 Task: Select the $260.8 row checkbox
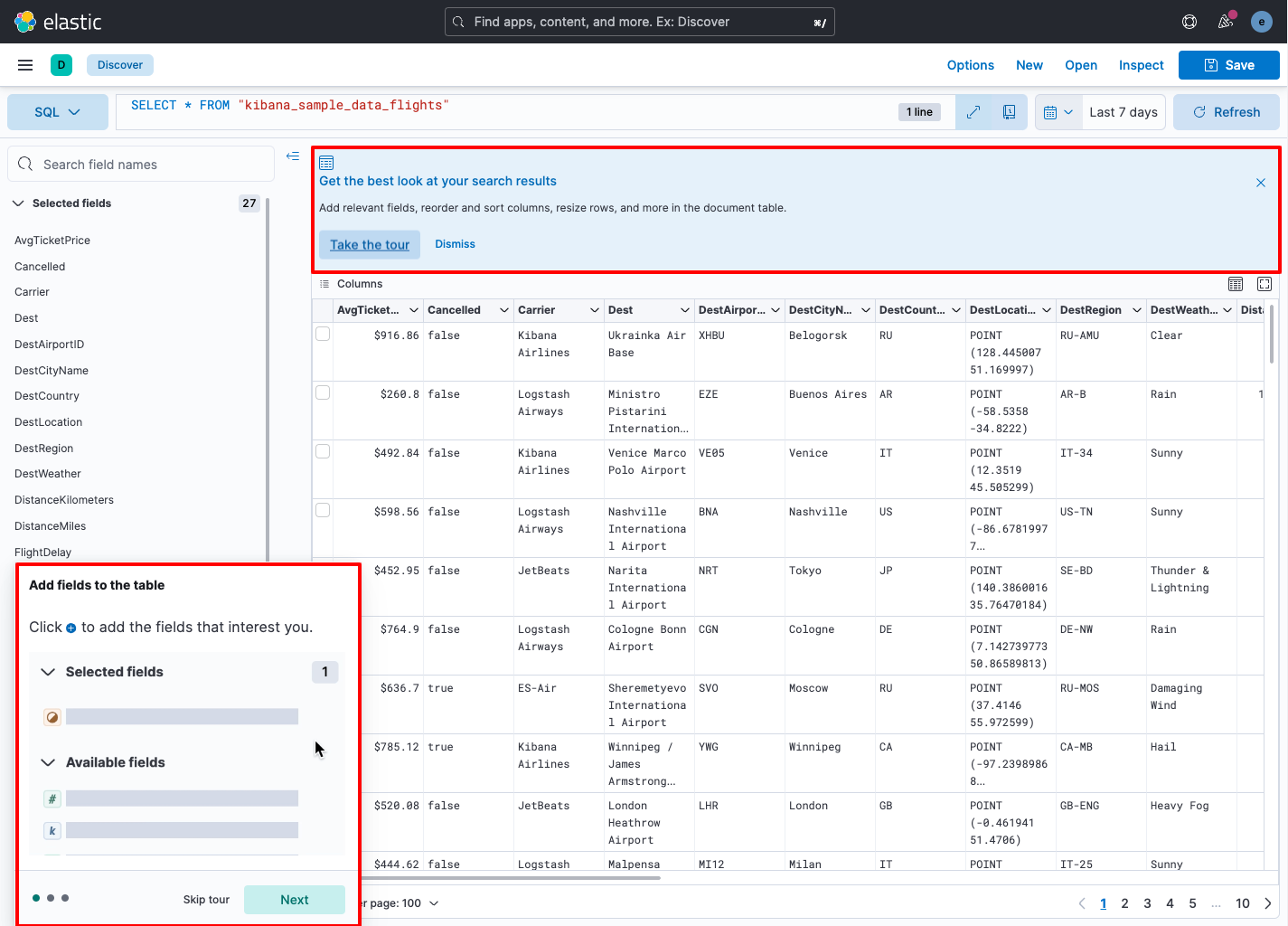(323, 393)
